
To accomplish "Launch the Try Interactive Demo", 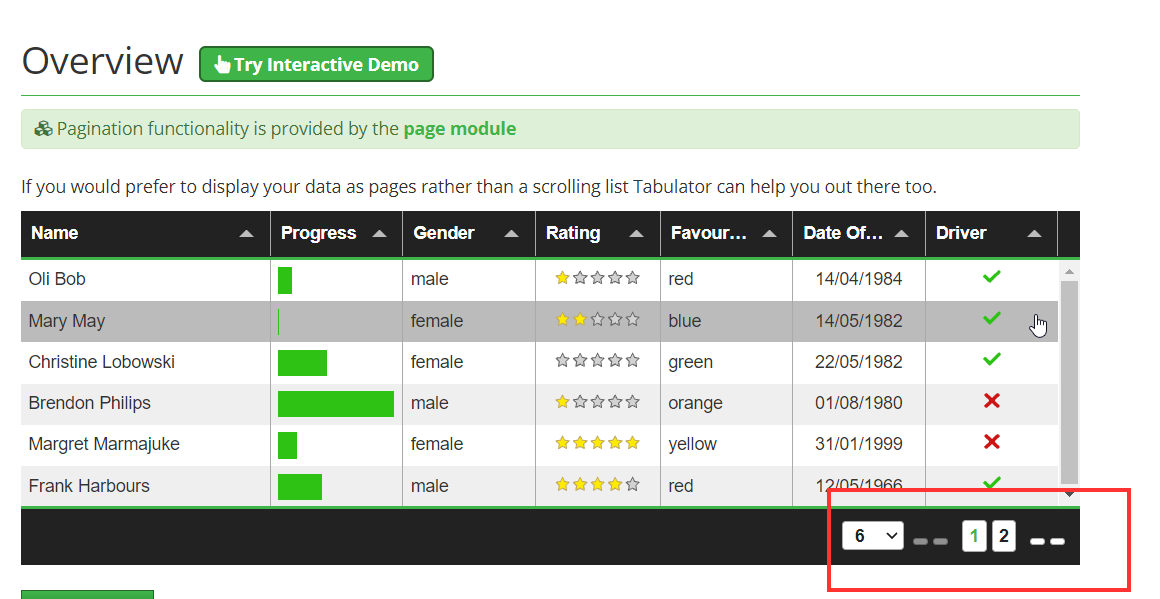I will tap(316, 64).
